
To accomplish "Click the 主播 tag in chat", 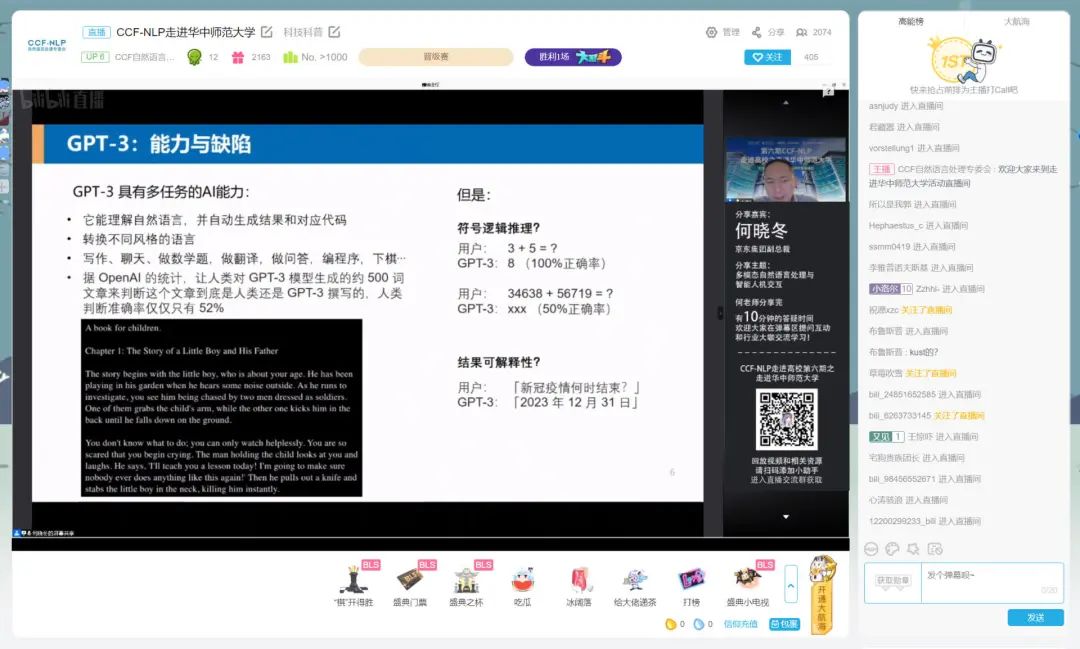I will click(881, 169).
